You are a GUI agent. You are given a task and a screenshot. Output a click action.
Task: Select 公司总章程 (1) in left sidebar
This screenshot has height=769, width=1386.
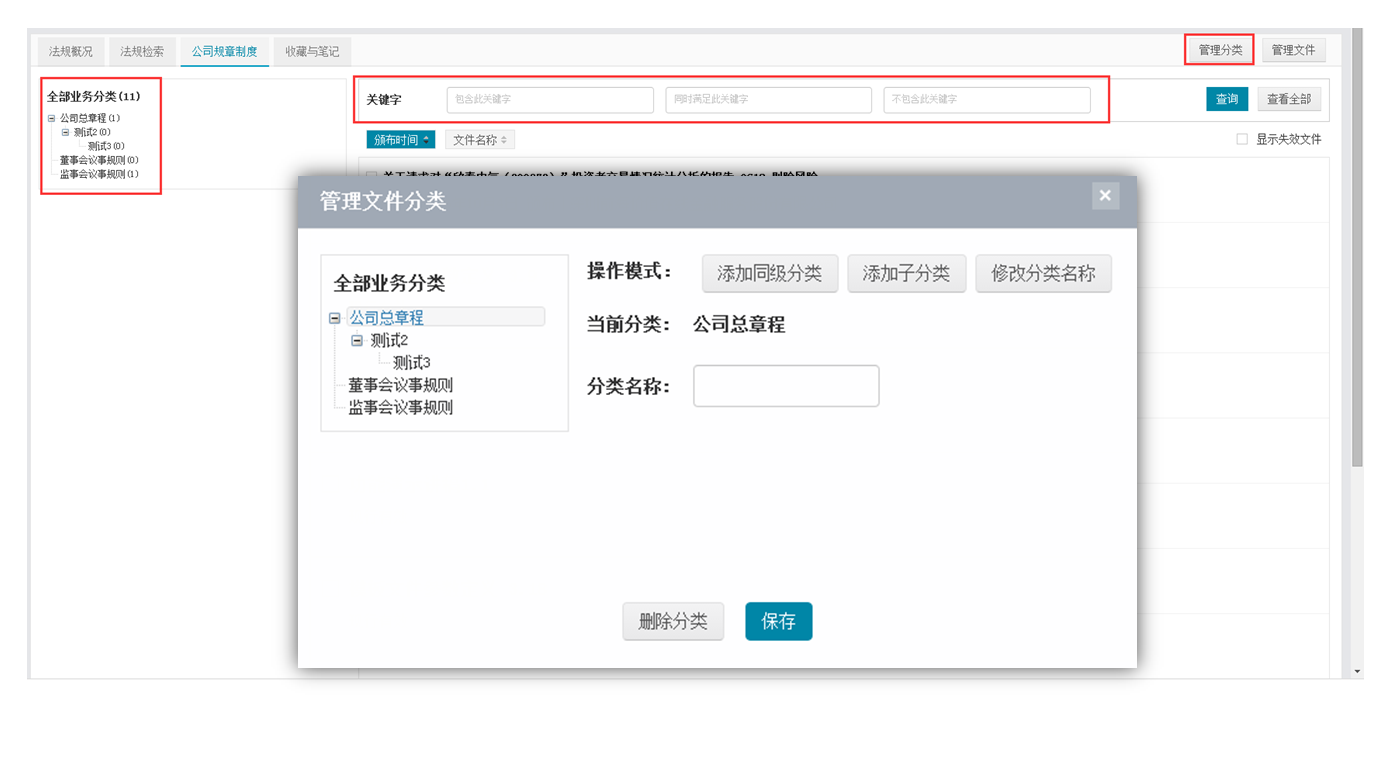[x=90, y=118]
